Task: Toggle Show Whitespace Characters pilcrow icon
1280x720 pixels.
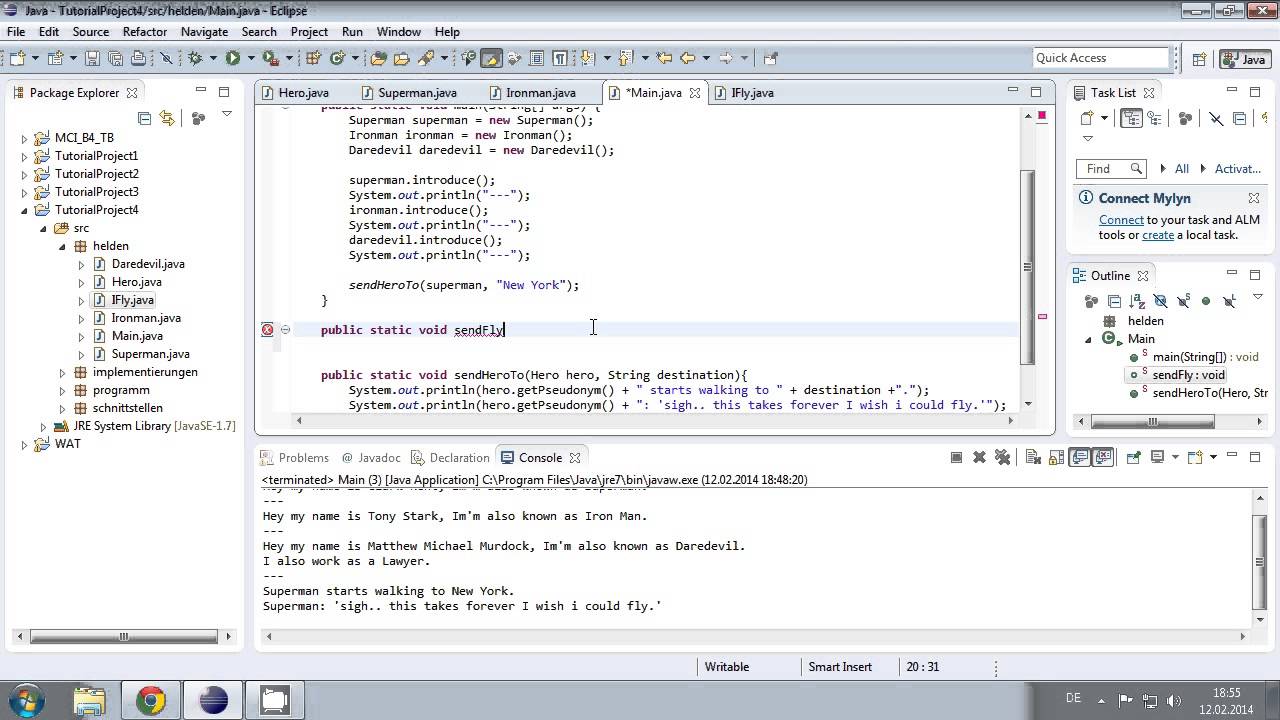Action: click(559, 58)
